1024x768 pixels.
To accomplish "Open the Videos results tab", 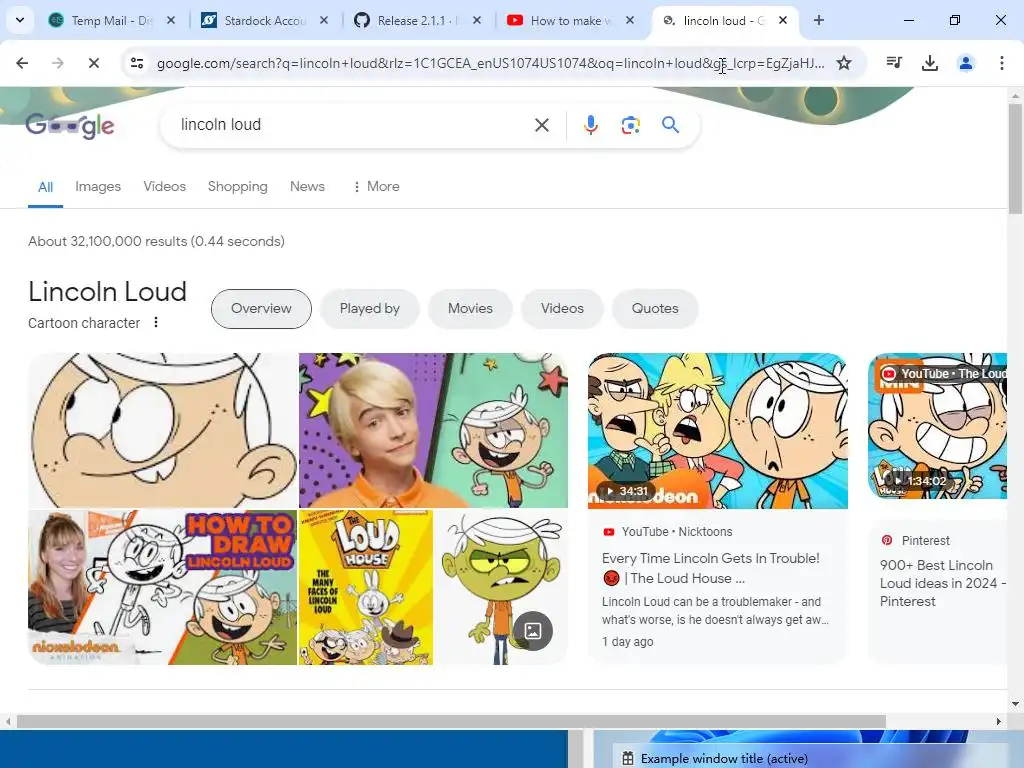I will point(165,187).
